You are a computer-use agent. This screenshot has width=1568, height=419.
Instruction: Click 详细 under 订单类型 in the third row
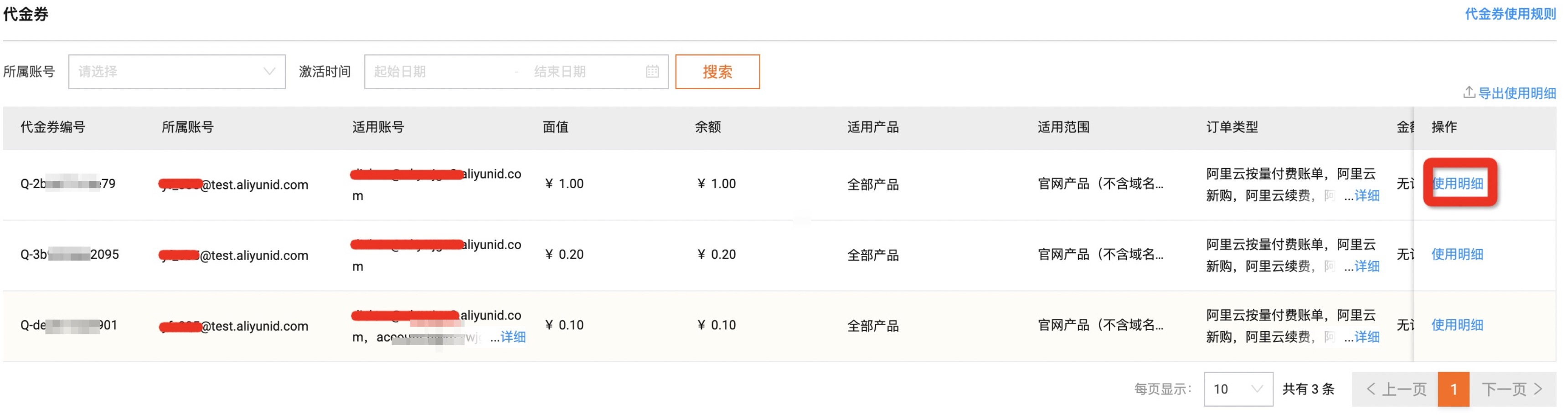coord(1367,337)
